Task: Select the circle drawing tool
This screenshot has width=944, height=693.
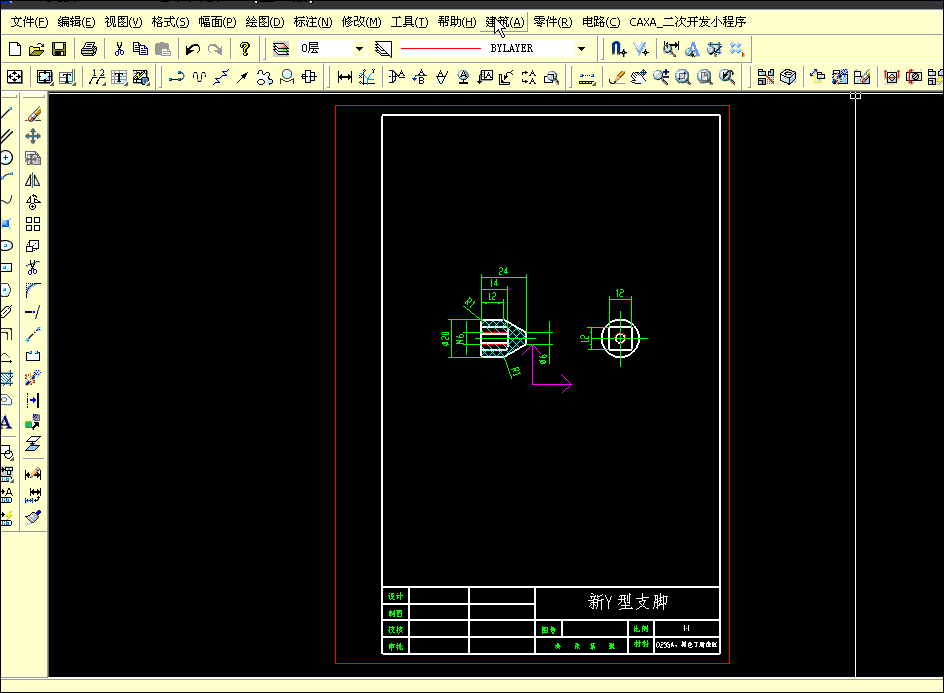Action: pos(6,158)
